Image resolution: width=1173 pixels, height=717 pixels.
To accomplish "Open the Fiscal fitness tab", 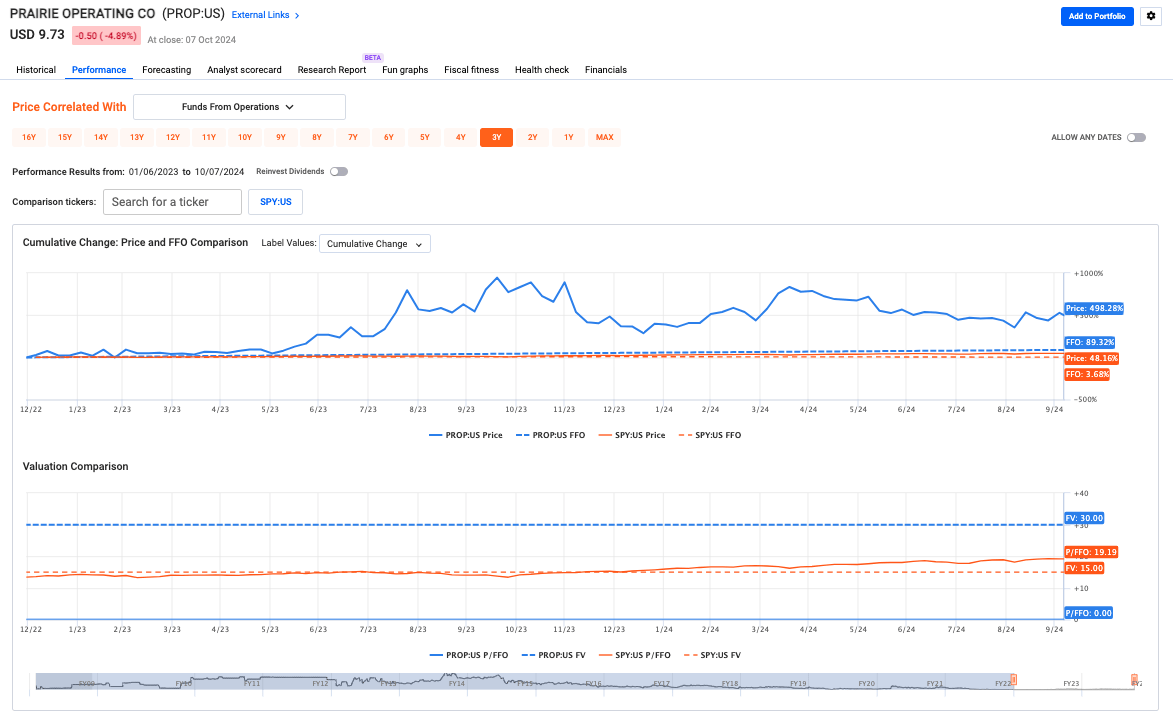I will pos(471,70).
